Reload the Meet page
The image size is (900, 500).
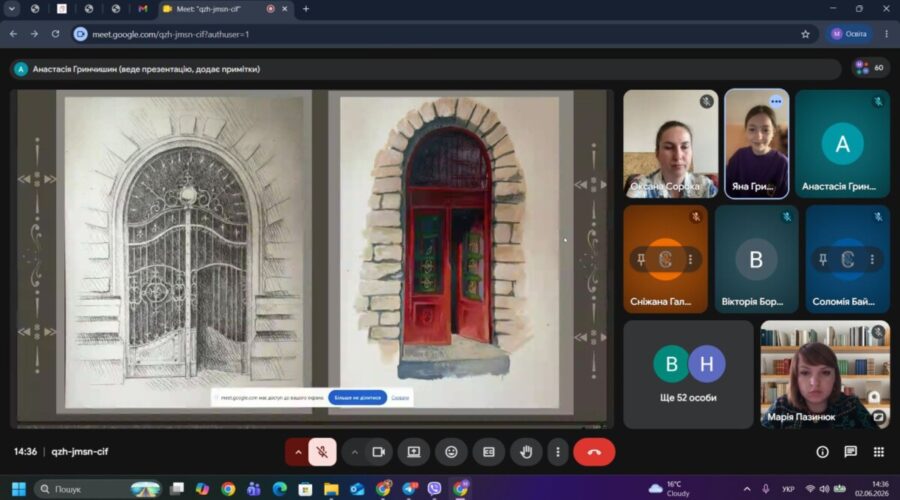click(55, 34)
